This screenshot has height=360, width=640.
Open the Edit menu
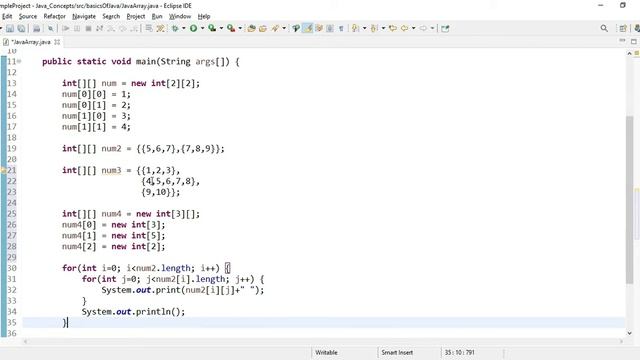[x=7, y=16]
